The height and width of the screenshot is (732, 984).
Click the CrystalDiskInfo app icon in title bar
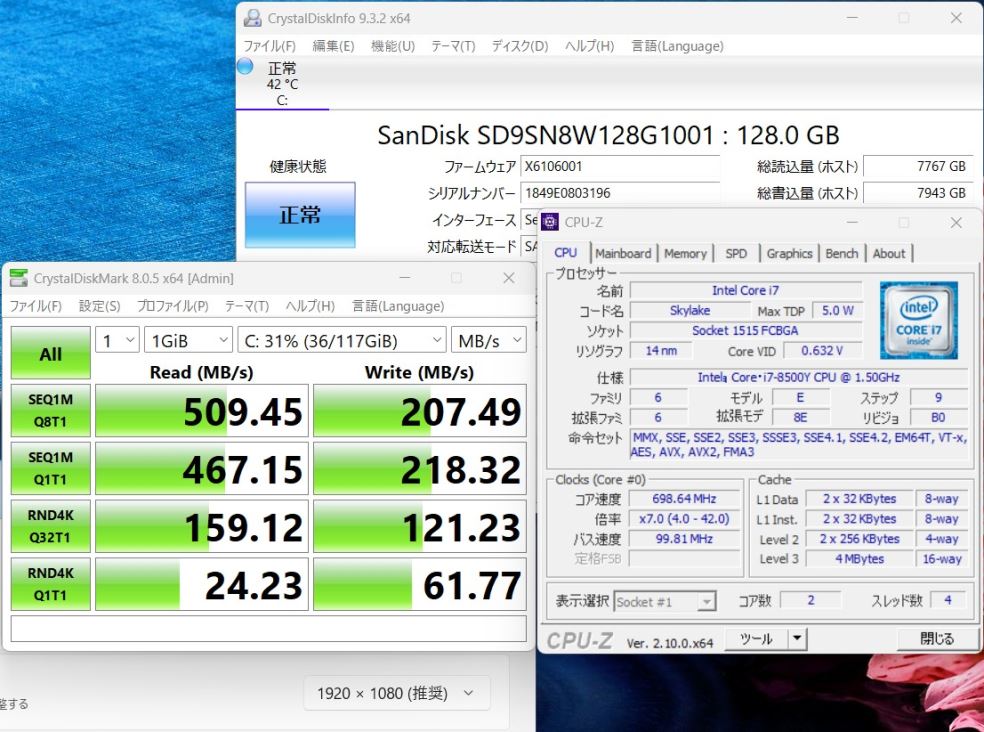252,18
